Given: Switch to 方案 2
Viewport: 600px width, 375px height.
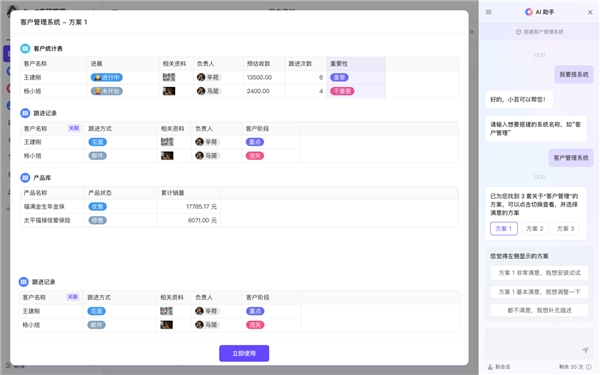Looking at the screenshot, I should (x=535, y=228).
